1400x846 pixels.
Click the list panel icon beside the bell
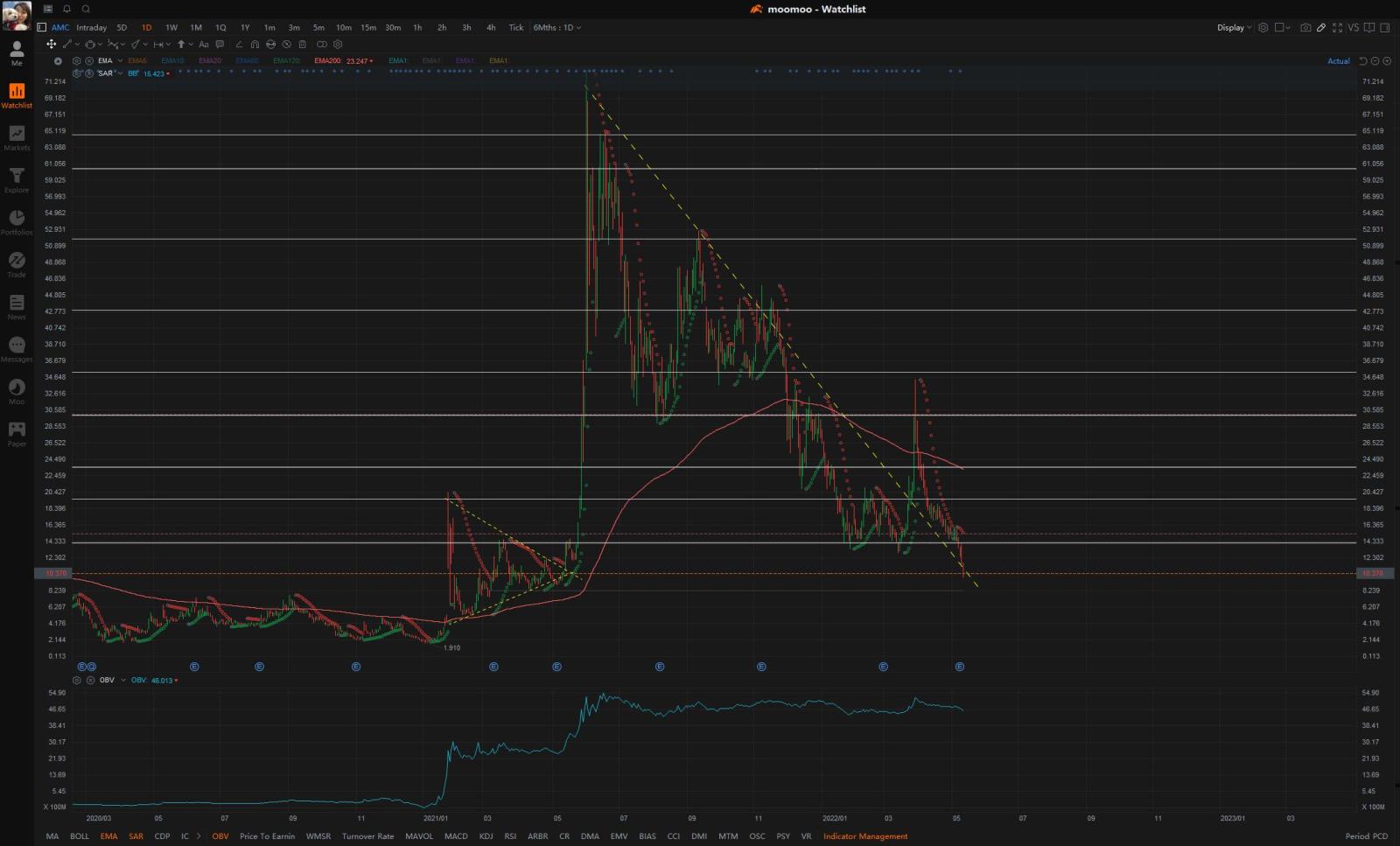pyautogui.click(x=48, y=9)
